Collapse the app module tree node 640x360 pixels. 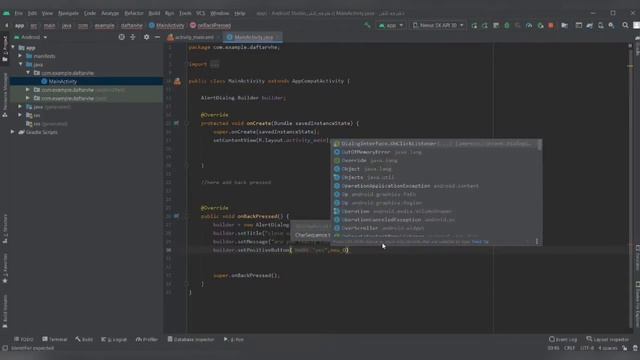click(13, 48)
